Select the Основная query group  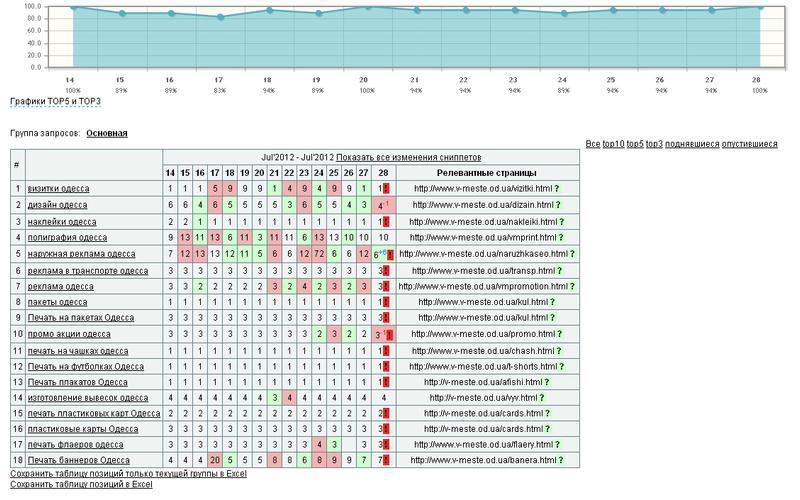click(x=107, y=133)
